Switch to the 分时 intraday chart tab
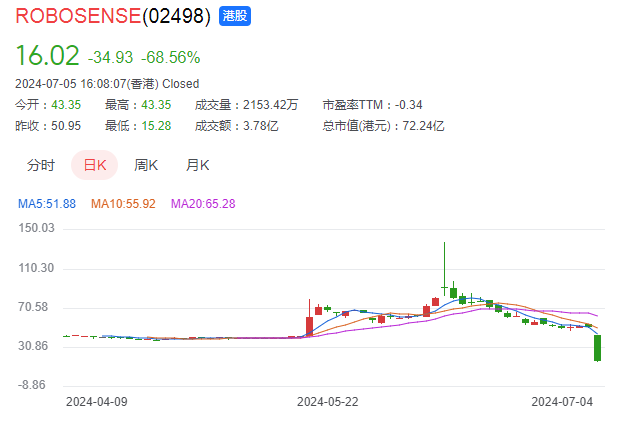This screenshot has height=426, width=621. (x=41, y=165)
